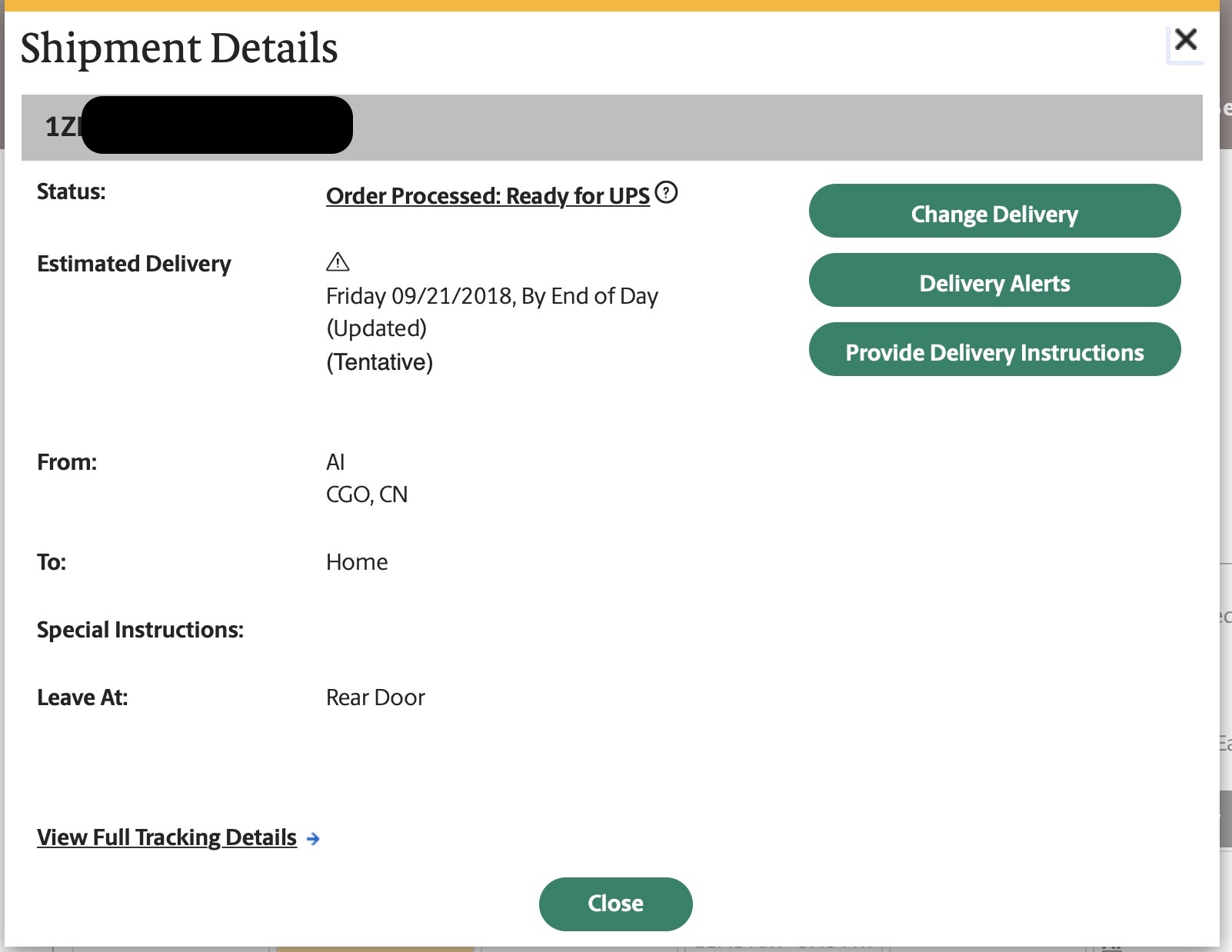The width and height of the screenshot is (1232, 952).
Task: Close the dialog using the X icon
Action: click(1185, 40)
